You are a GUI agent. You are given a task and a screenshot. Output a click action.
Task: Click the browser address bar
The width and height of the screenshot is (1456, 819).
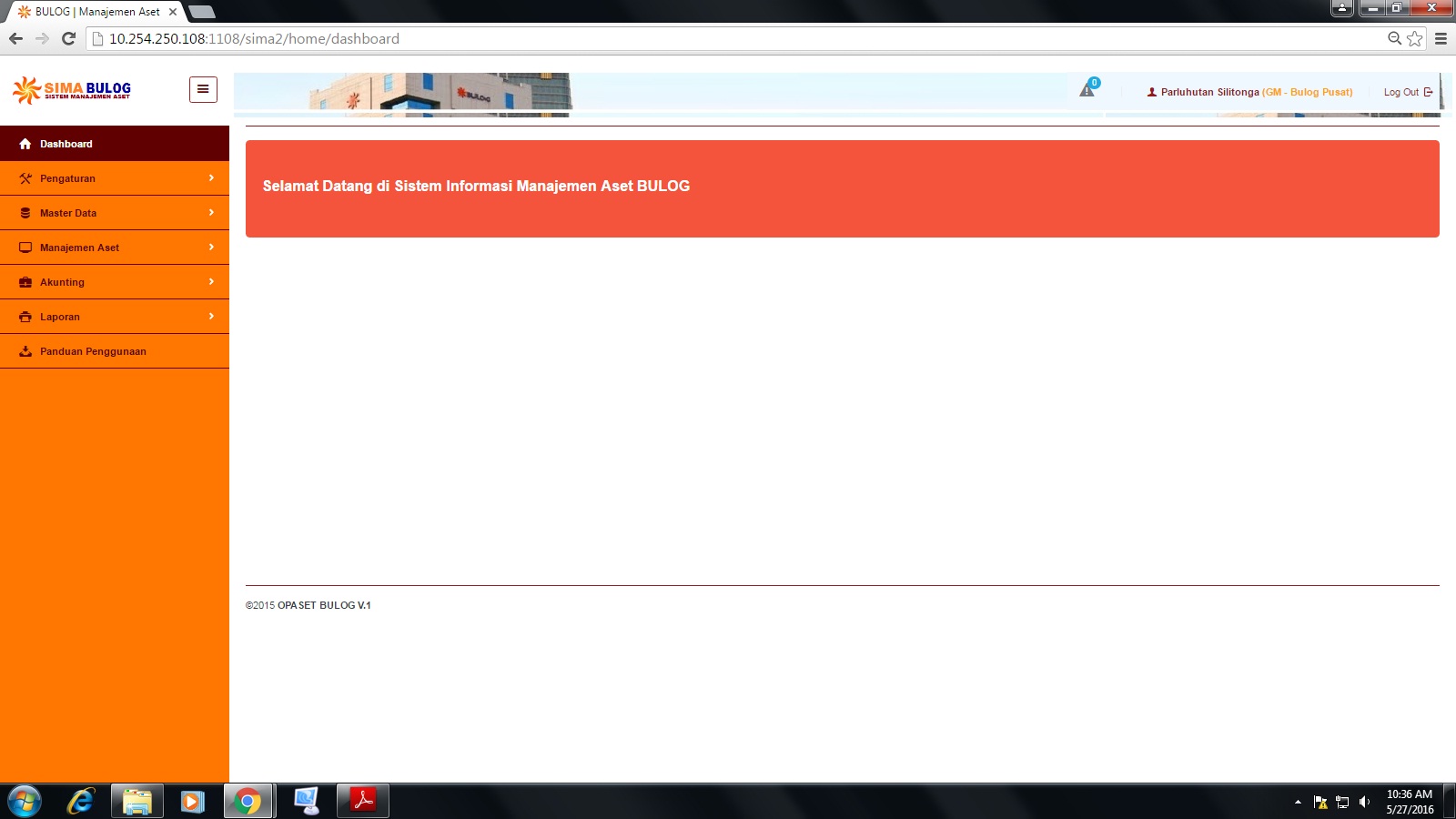coord(737,38)
